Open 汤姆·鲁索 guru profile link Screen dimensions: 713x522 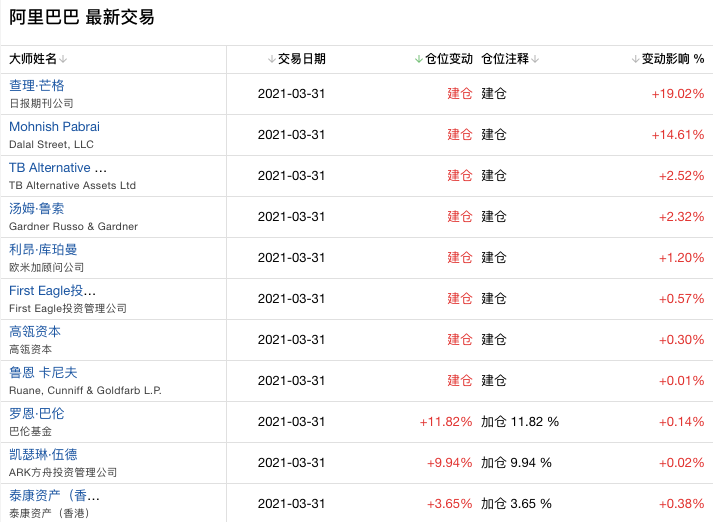37,209
